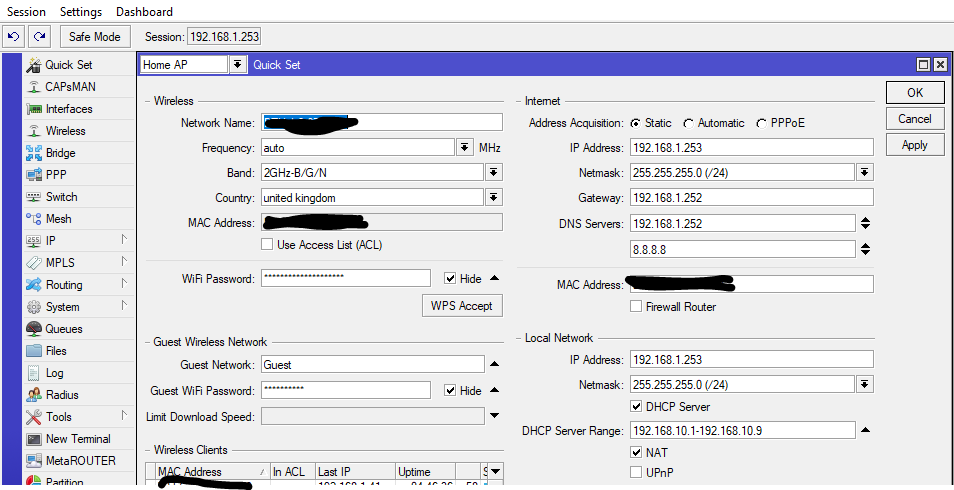Select Static address acquisition

[636, 124]
